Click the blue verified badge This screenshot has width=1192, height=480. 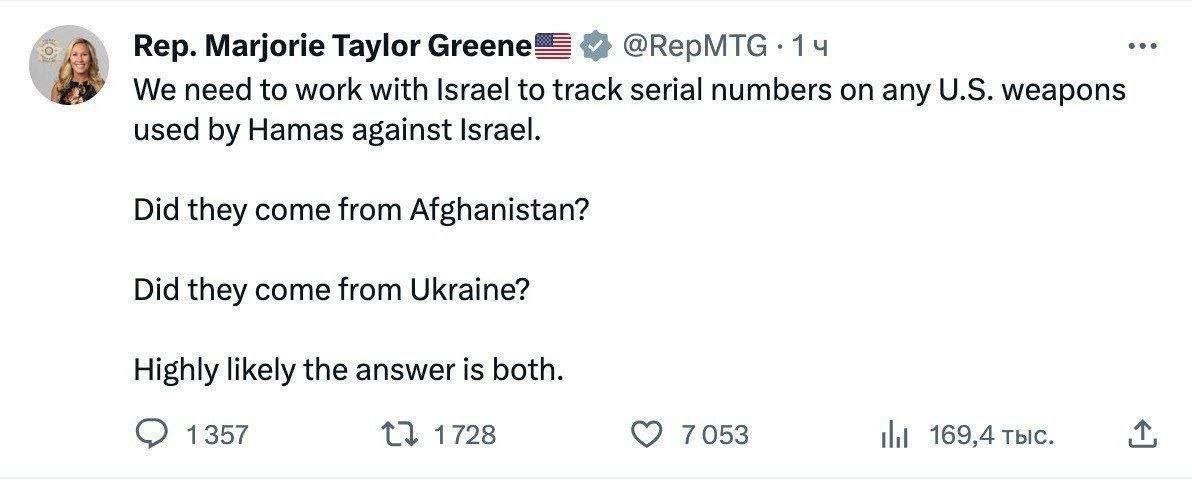[x=596, y=47]
